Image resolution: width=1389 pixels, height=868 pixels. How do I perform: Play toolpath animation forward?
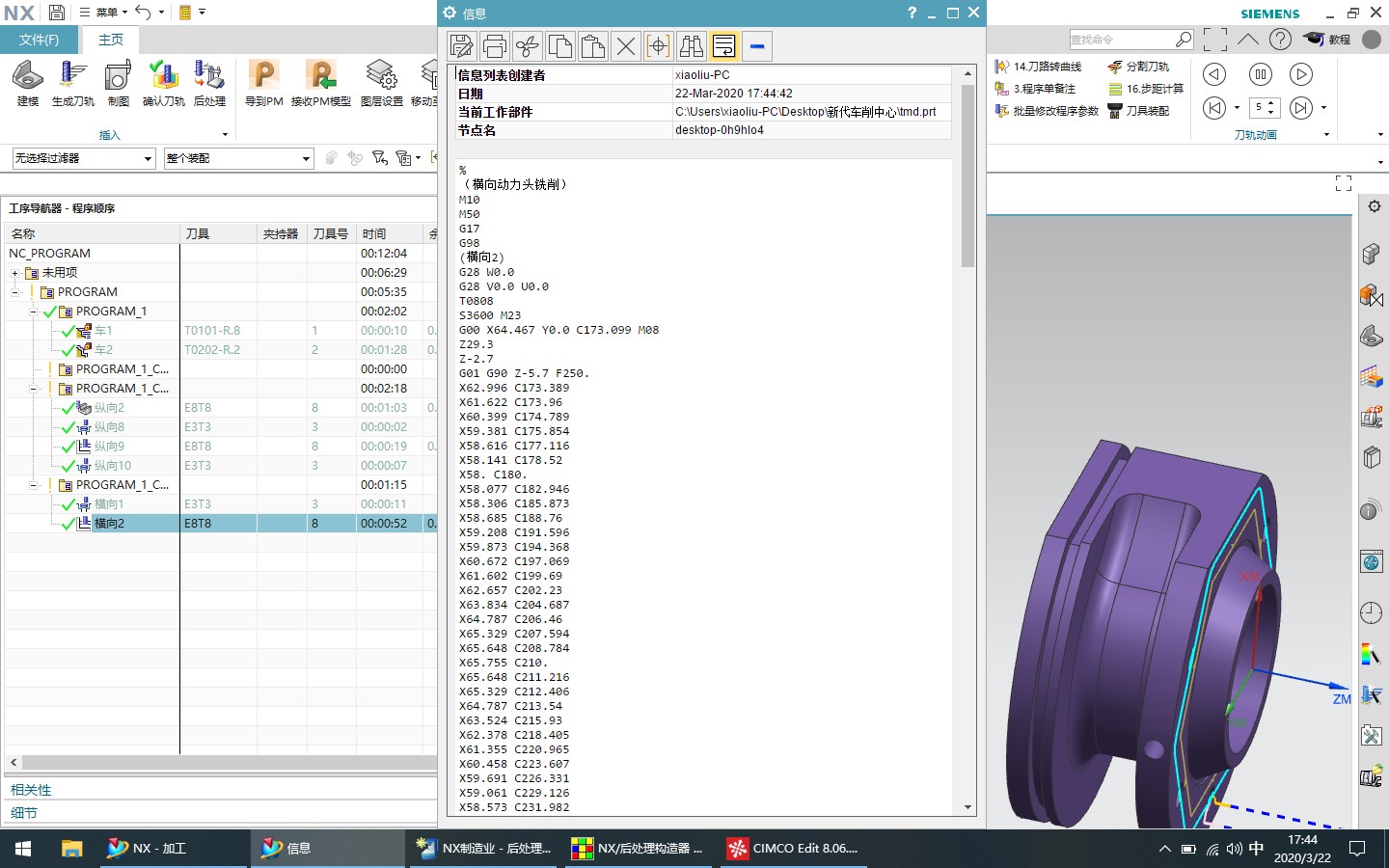1301,74
